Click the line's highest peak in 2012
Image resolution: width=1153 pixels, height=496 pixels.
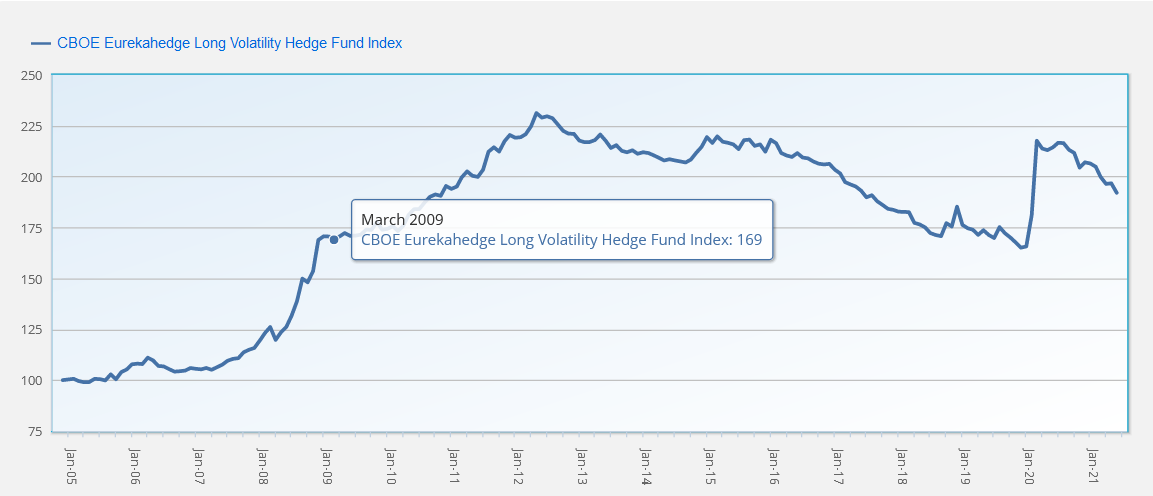tap(537, 113)
